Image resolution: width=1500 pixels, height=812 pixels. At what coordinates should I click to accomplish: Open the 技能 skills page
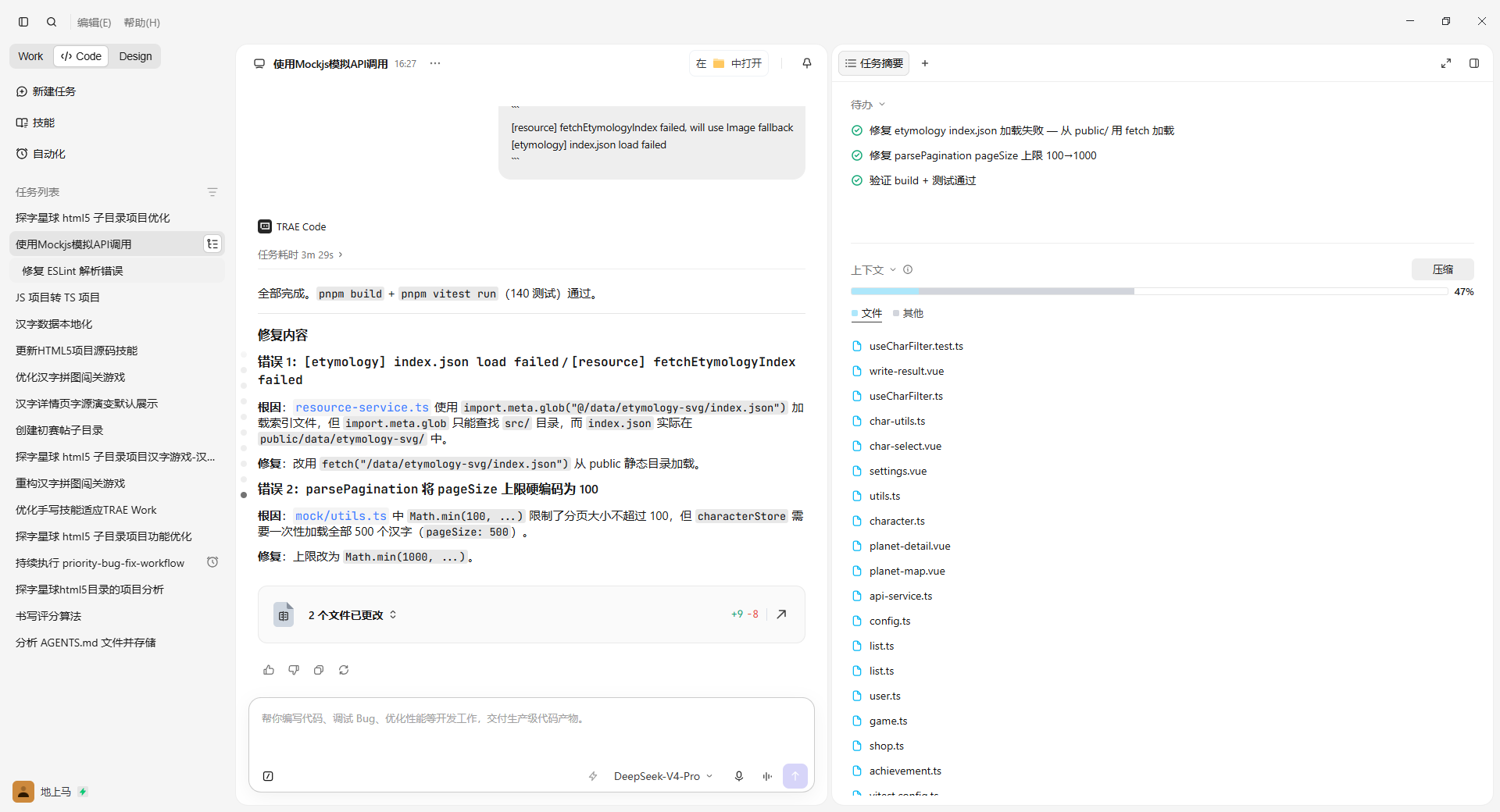[35, 123]
